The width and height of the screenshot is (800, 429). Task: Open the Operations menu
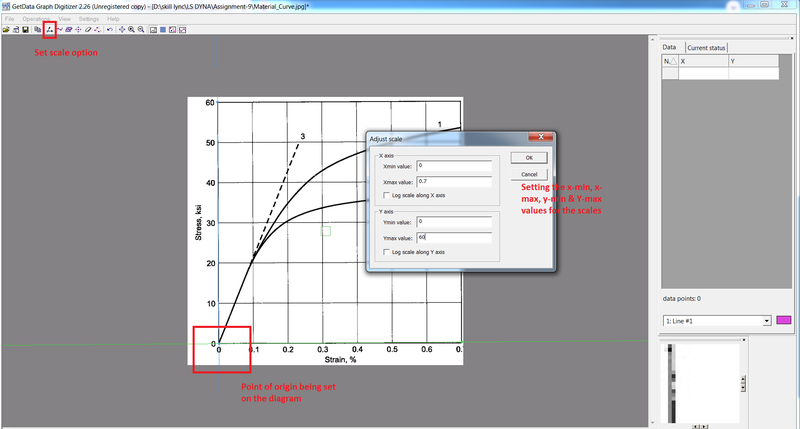(37, 19)
